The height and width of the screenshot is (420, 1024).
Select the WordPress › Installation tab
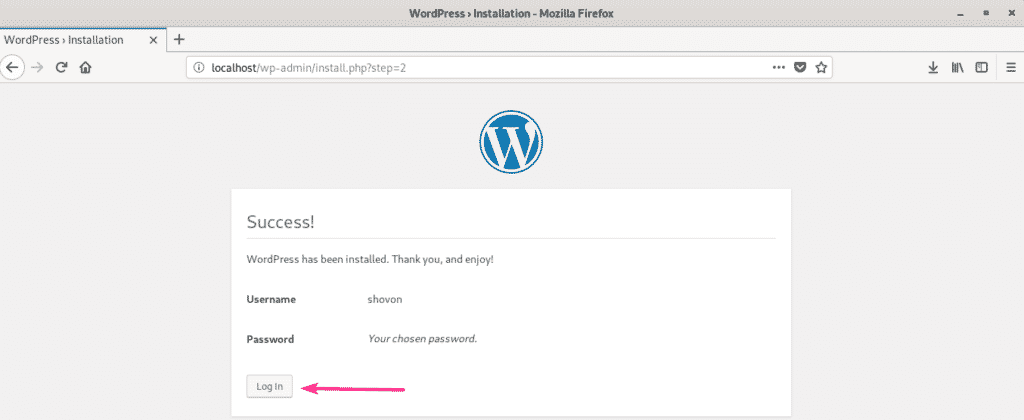[65, 40]
